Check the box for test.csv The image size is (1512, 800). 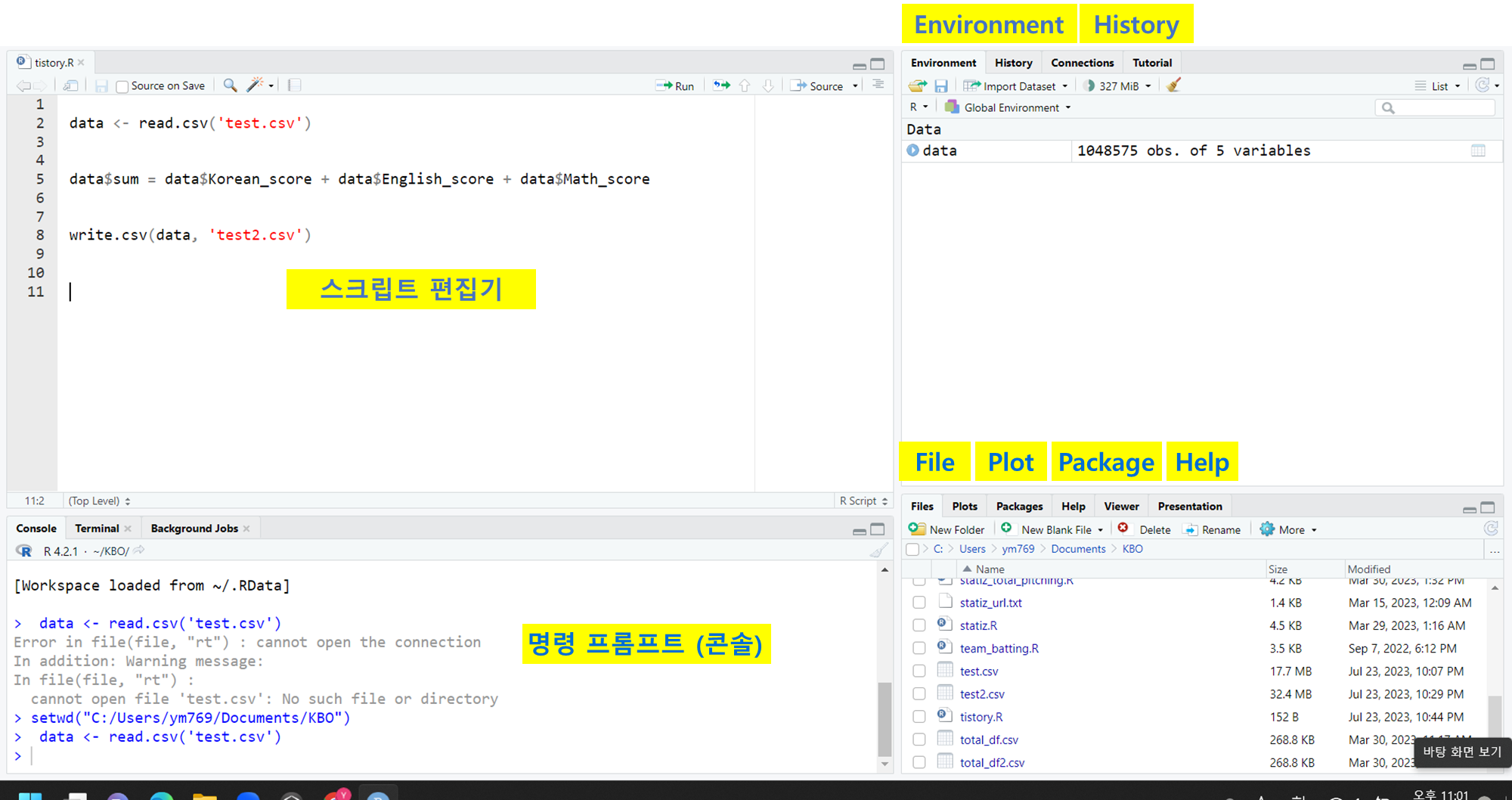[919, 671]
